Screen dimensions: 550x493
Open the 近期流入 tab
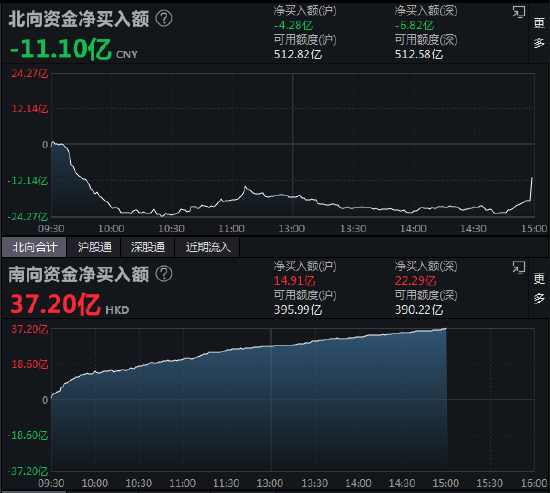point(208,247)
